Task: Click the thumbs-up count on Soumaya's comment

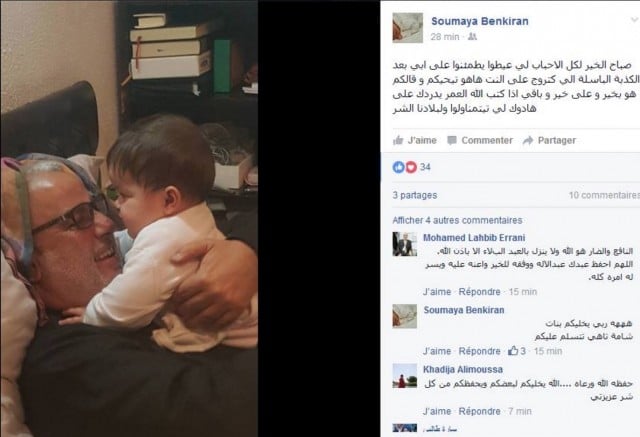Action: pyautogui.click(x=517, y=351)
